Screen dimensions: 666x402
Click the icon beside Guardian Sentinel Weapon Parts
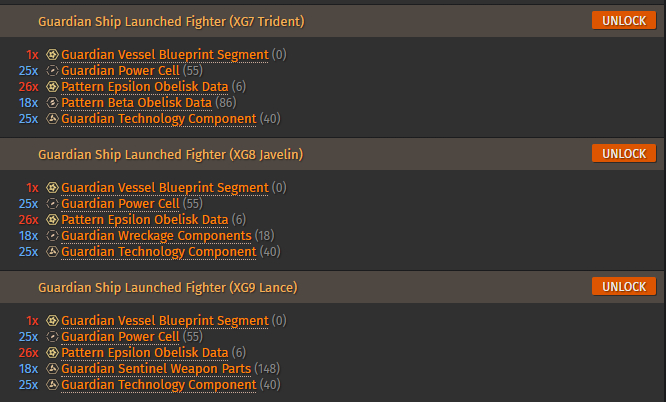(x=52, y=368)
